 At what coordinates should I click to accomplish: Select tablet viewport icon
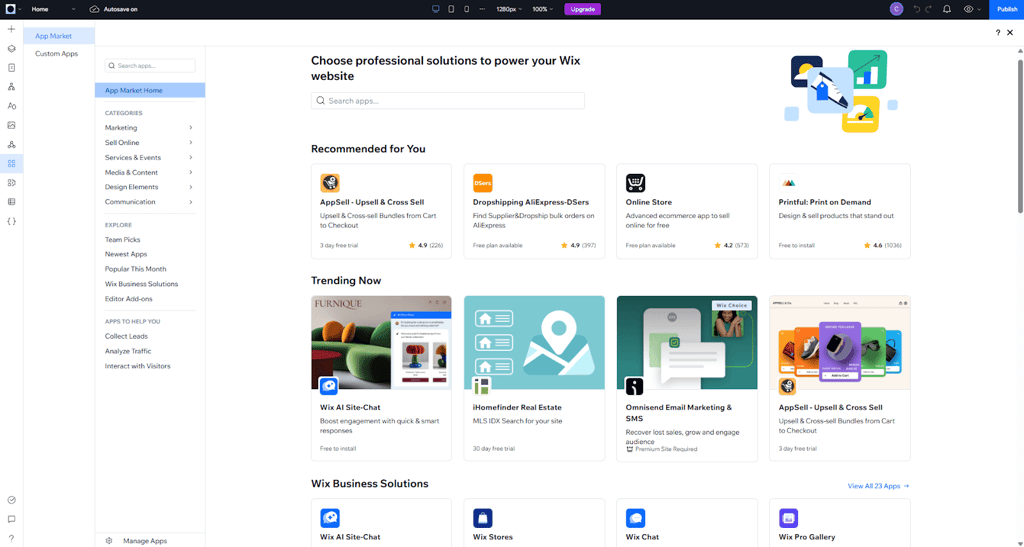point(451,9)
